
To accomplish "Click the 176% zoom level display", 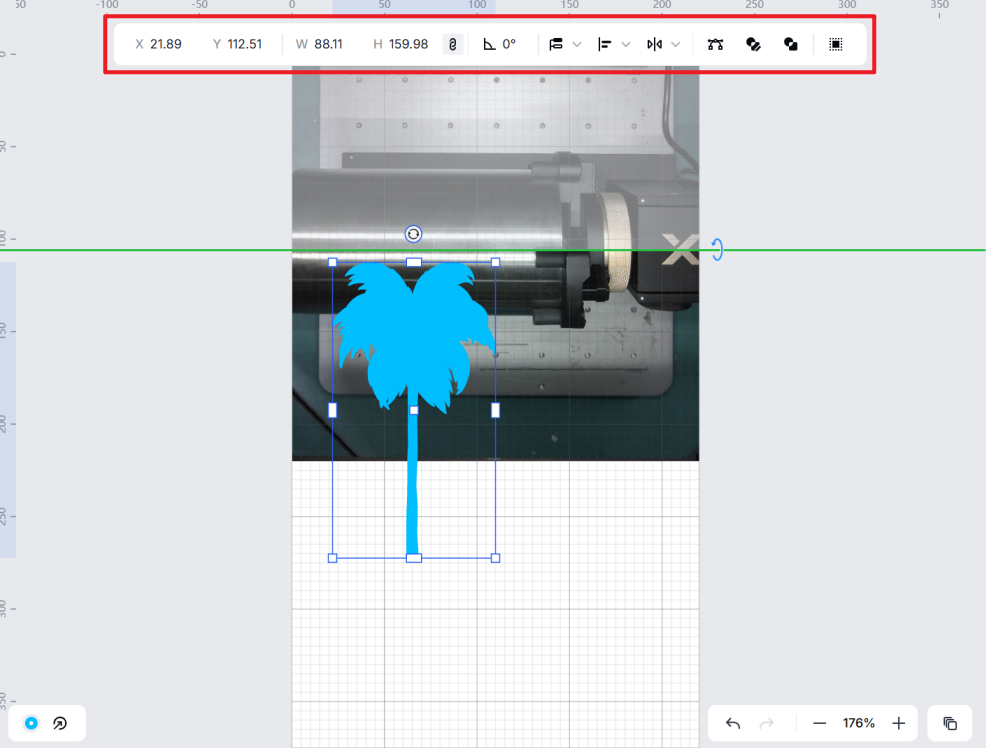I will click(x=858, y=723).
